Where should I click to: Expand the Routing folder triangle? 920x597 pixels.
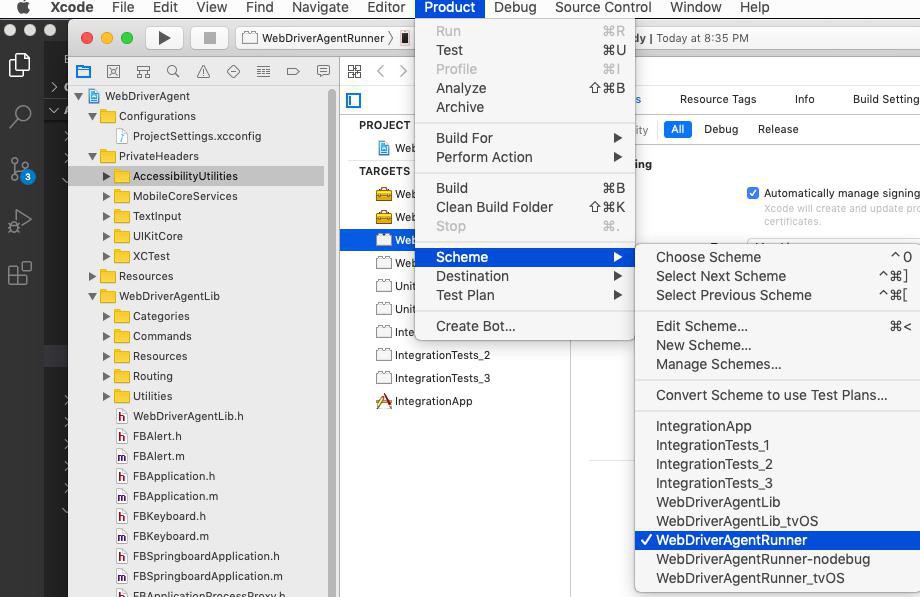point(106,376)
